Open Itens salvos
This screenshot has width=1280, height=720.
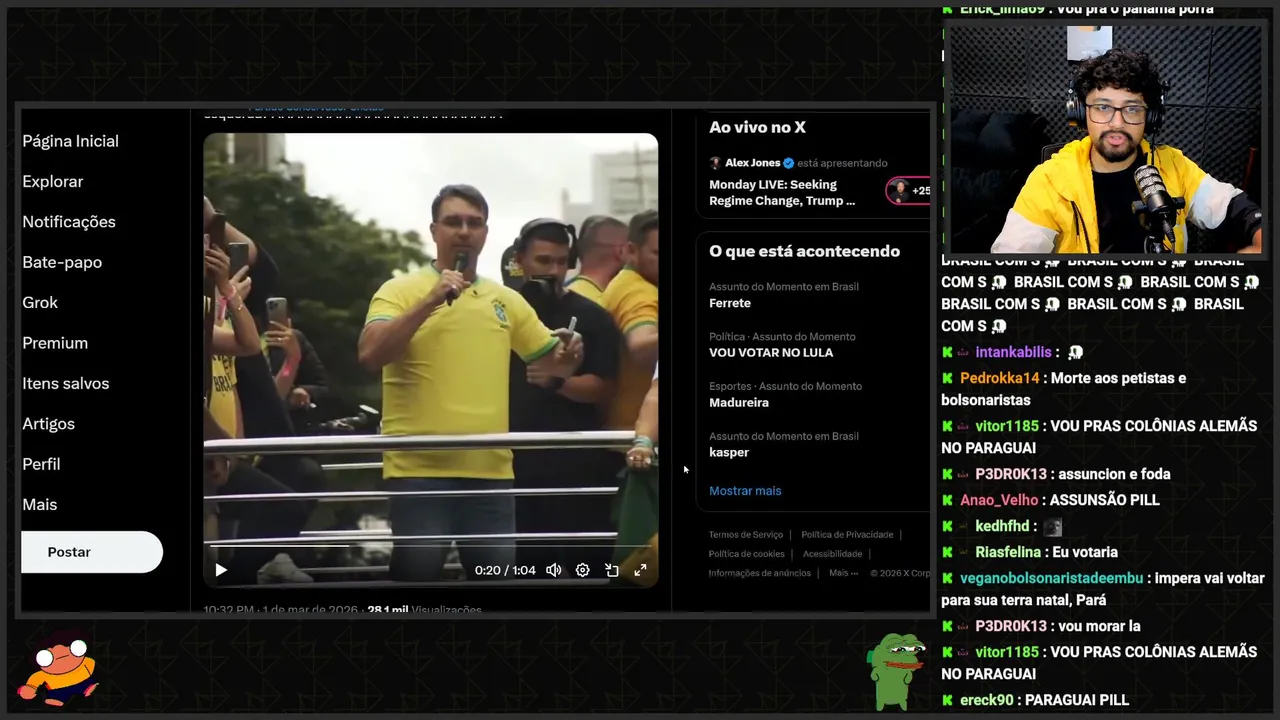click(66, 383)
